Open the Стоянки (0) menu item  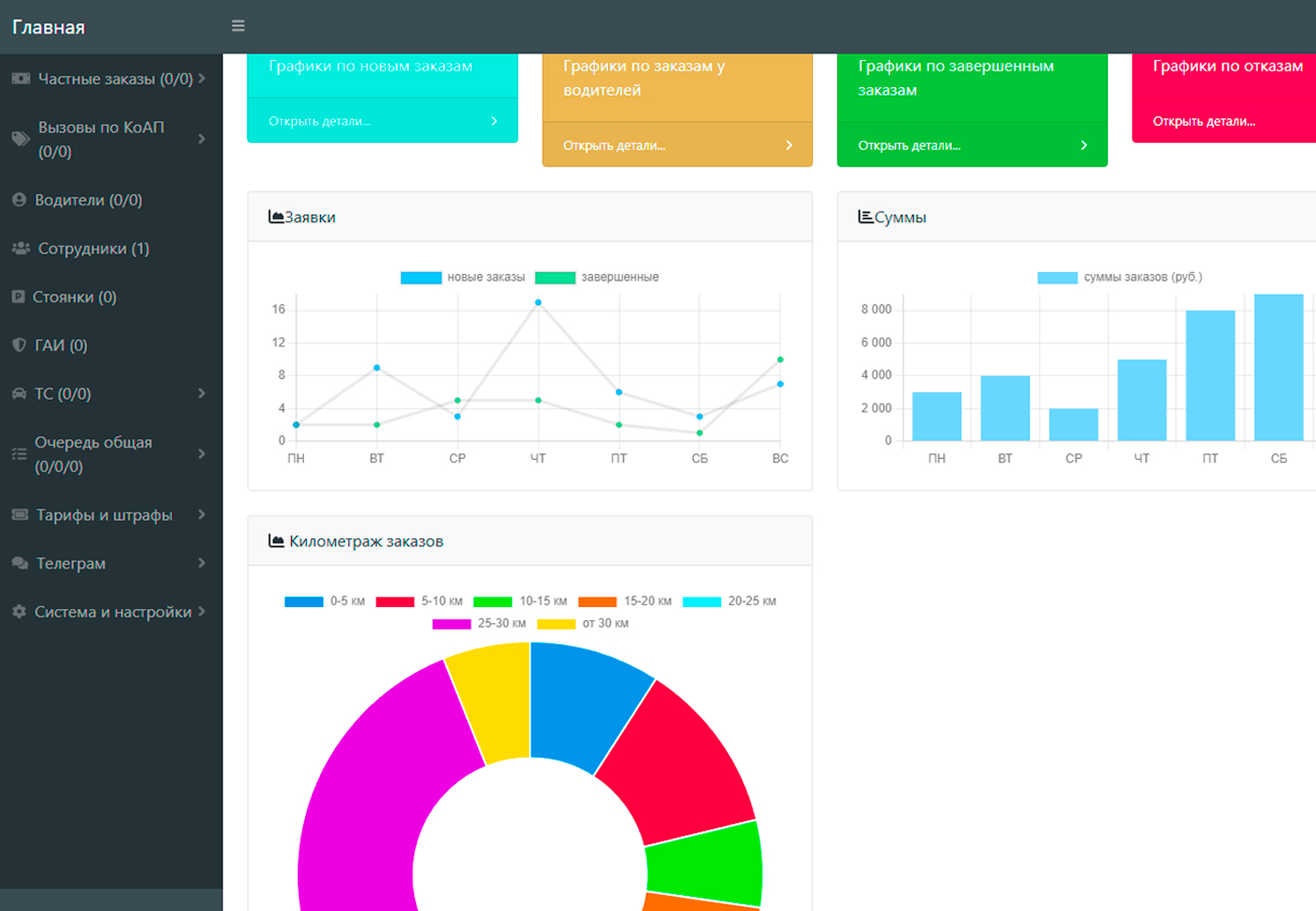pyautogui.click(x=74, y=297)
